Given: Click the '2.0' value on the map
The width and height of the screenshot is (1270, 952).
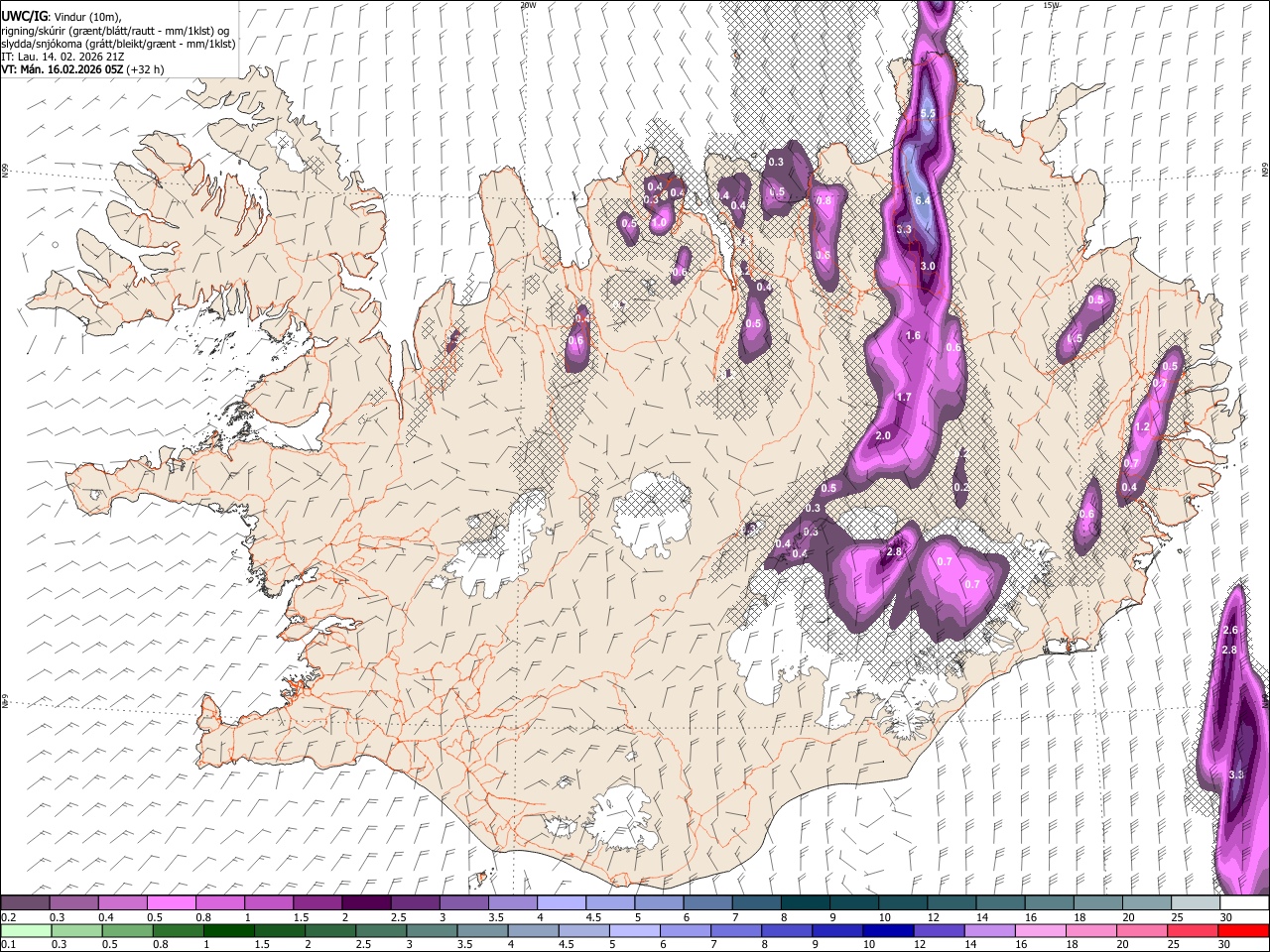Looking at the screenshot, I should click(x=883, y=436).
